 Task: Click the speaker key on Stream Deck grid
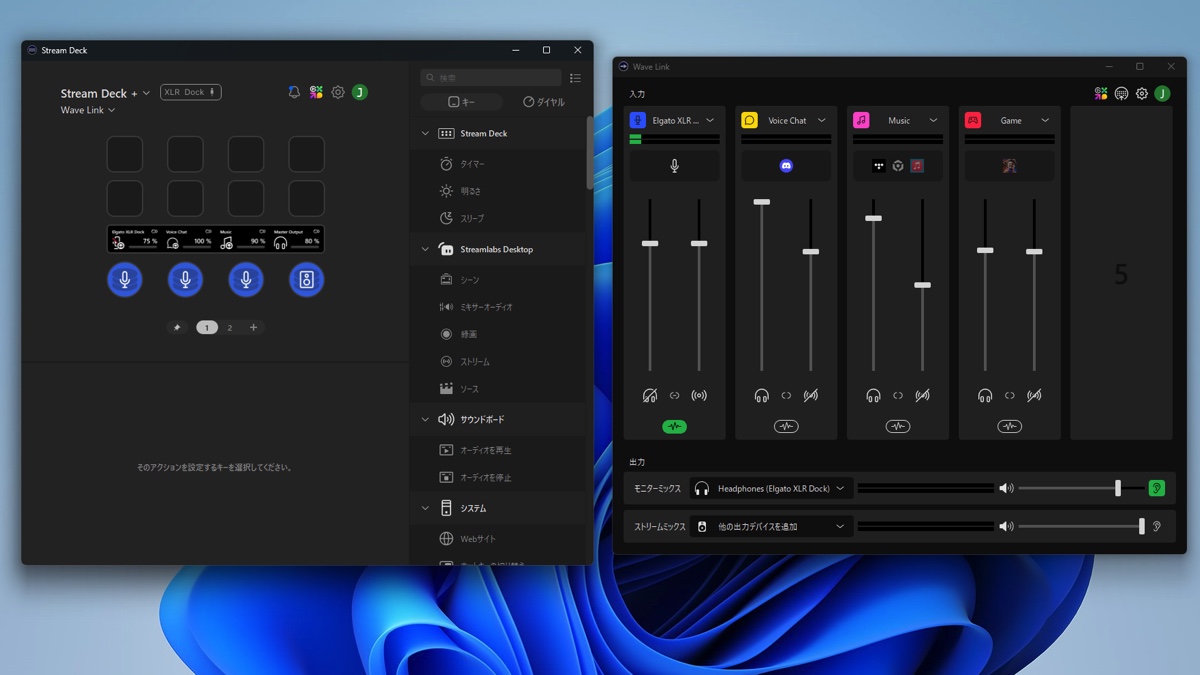307,280
